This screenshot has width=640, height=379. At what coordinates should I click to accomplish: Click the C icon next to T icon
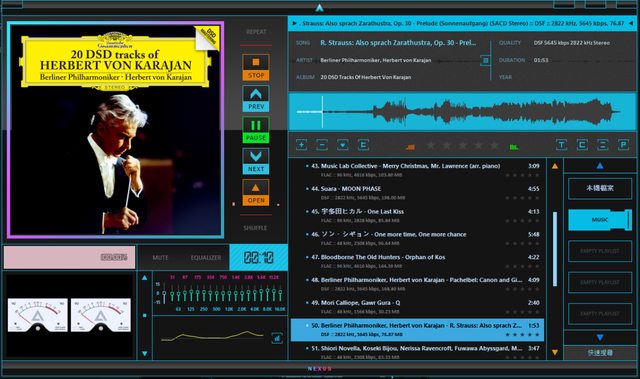(582, 144)
